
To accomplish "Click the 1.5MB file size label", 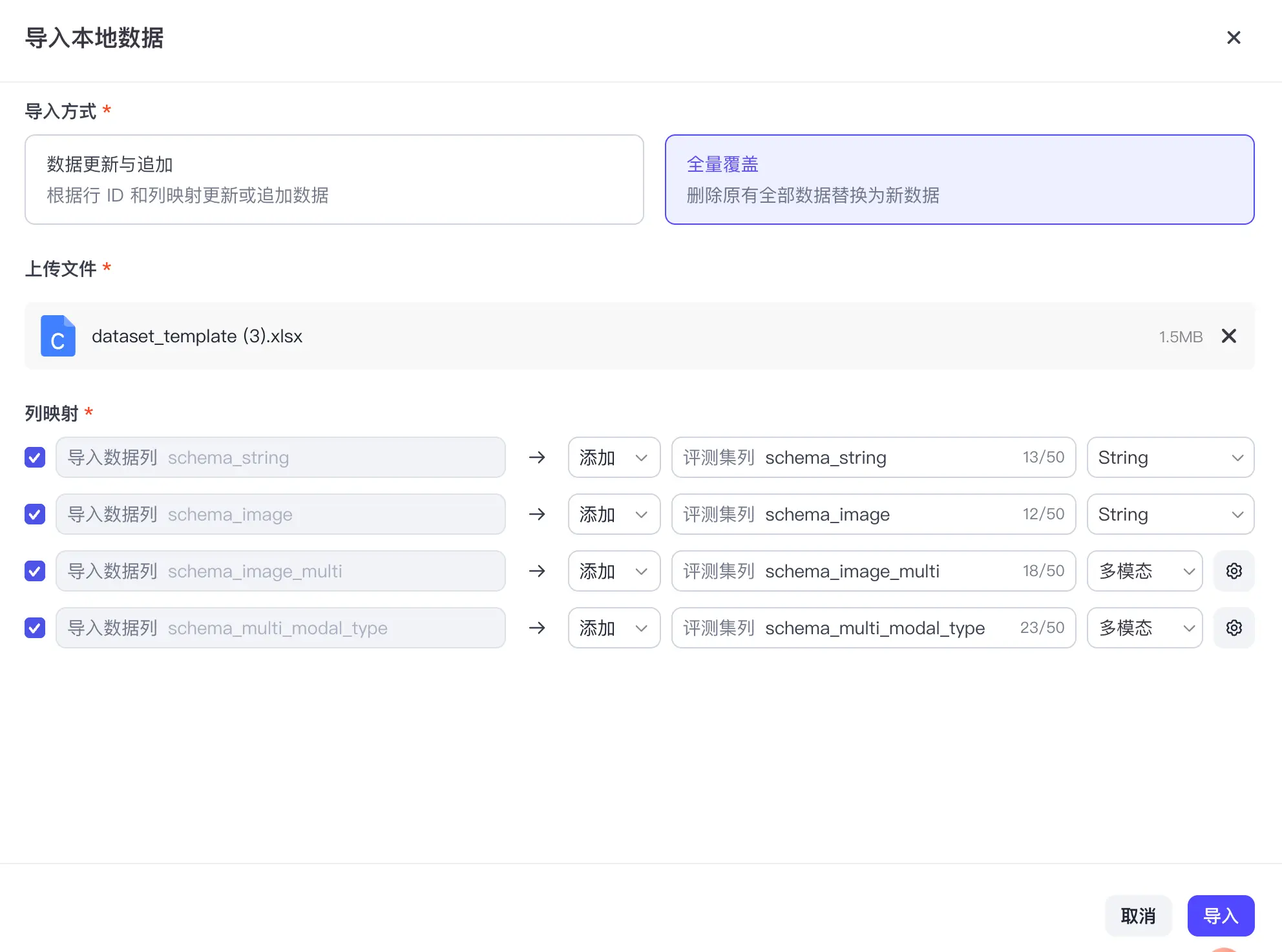I will [x=1181, y=336].
